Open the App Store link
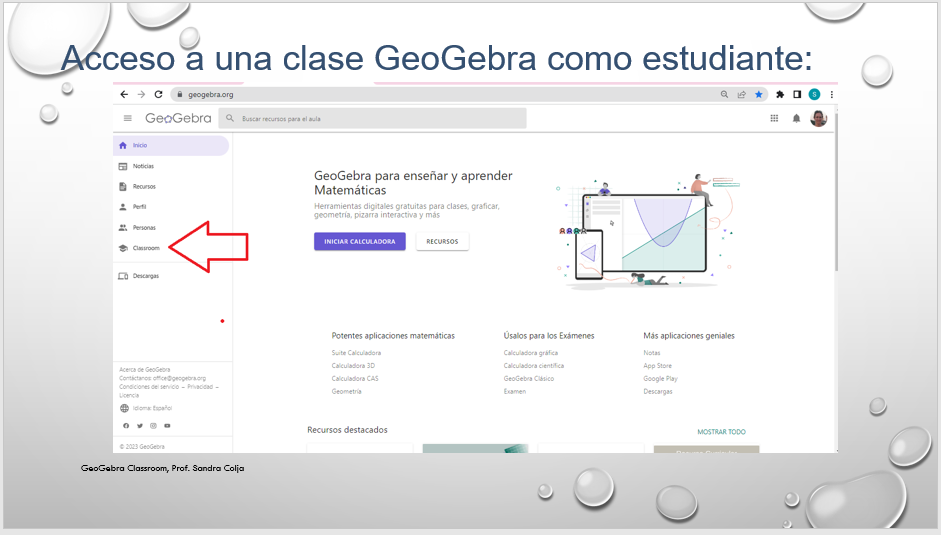The width and height of the screenshot is (941, 535). click(x=657, y=366)
